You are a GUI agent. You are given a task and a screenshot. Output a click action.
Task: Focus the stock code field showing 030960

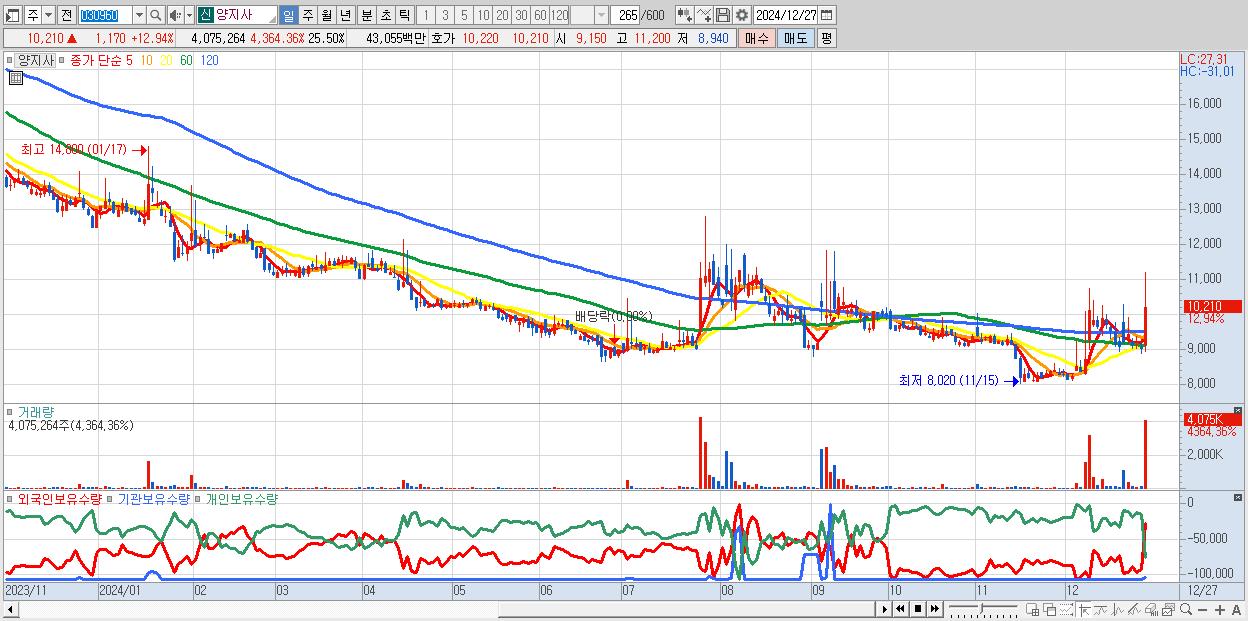pos(104,15)
